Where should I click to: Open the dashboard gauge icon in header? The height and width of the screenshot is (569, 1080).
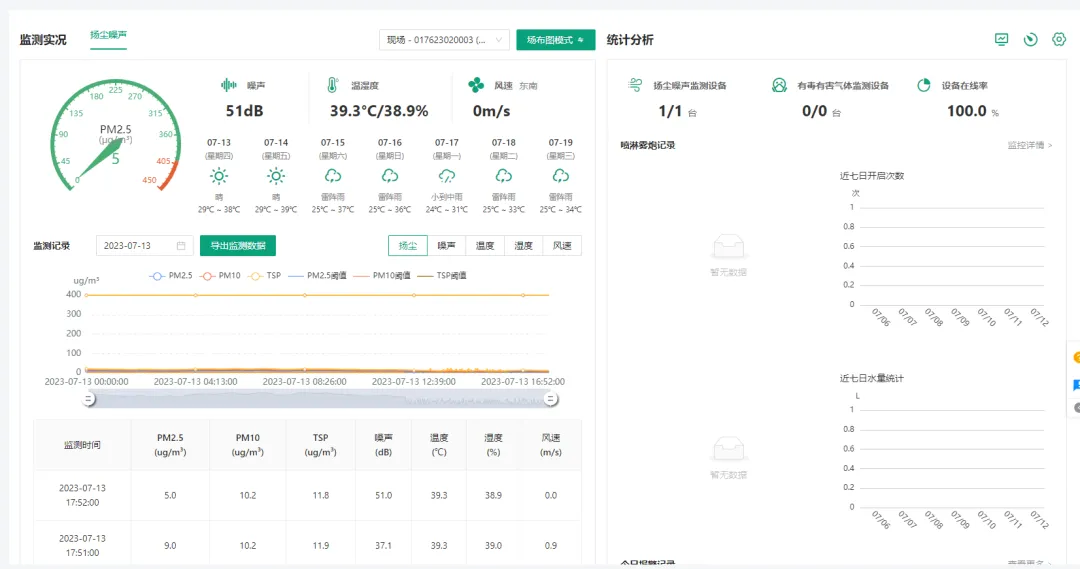tap(1030, 39)
